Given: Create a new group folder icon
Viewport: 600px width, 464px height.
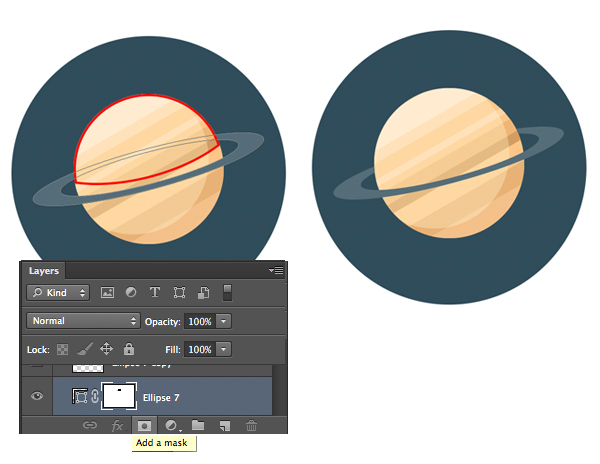Looking at the screenshot, I should point(198,425).
